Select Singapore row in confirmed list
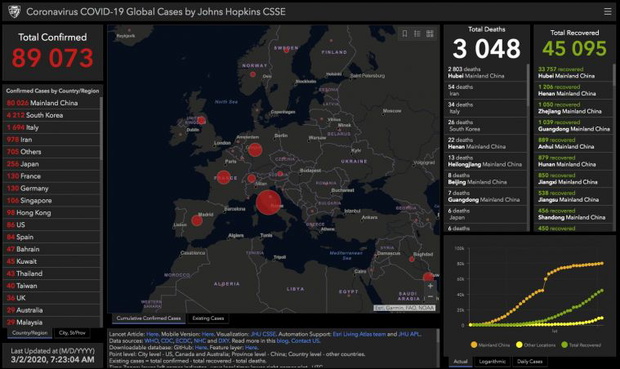Screen dimensions: 620x369 tap(52, 201)
